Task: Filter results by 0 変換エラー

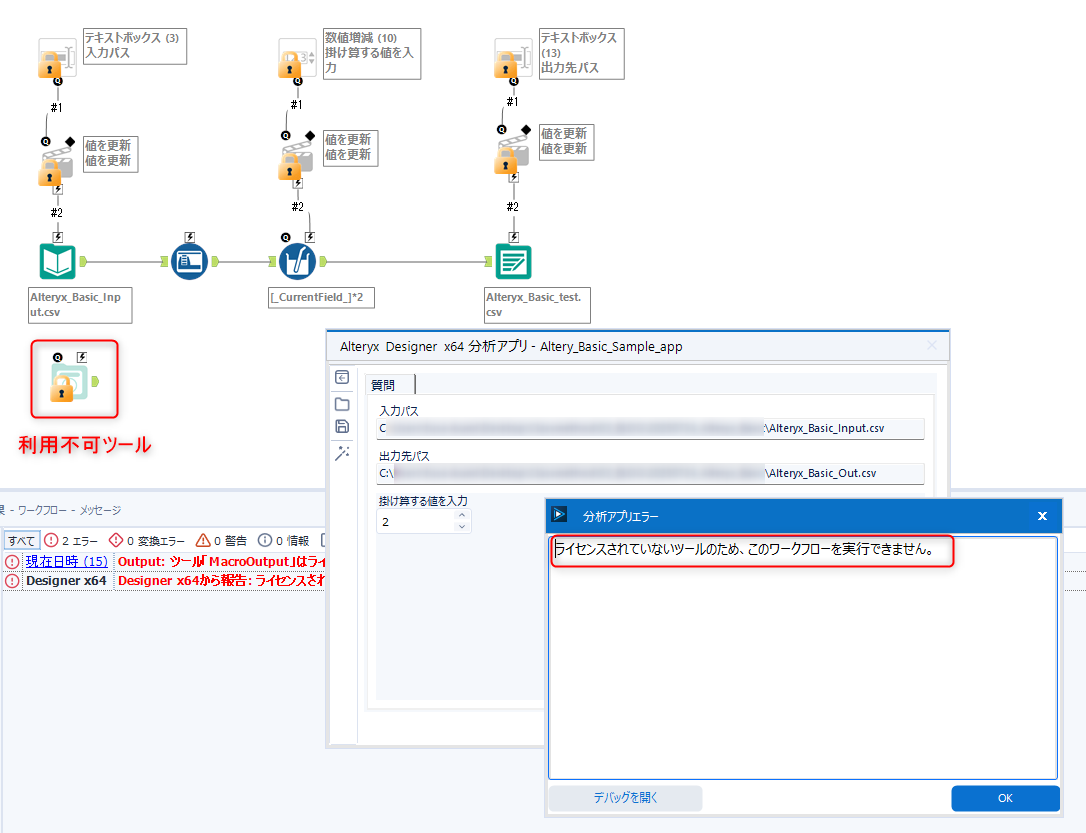Action: [147, 541]
